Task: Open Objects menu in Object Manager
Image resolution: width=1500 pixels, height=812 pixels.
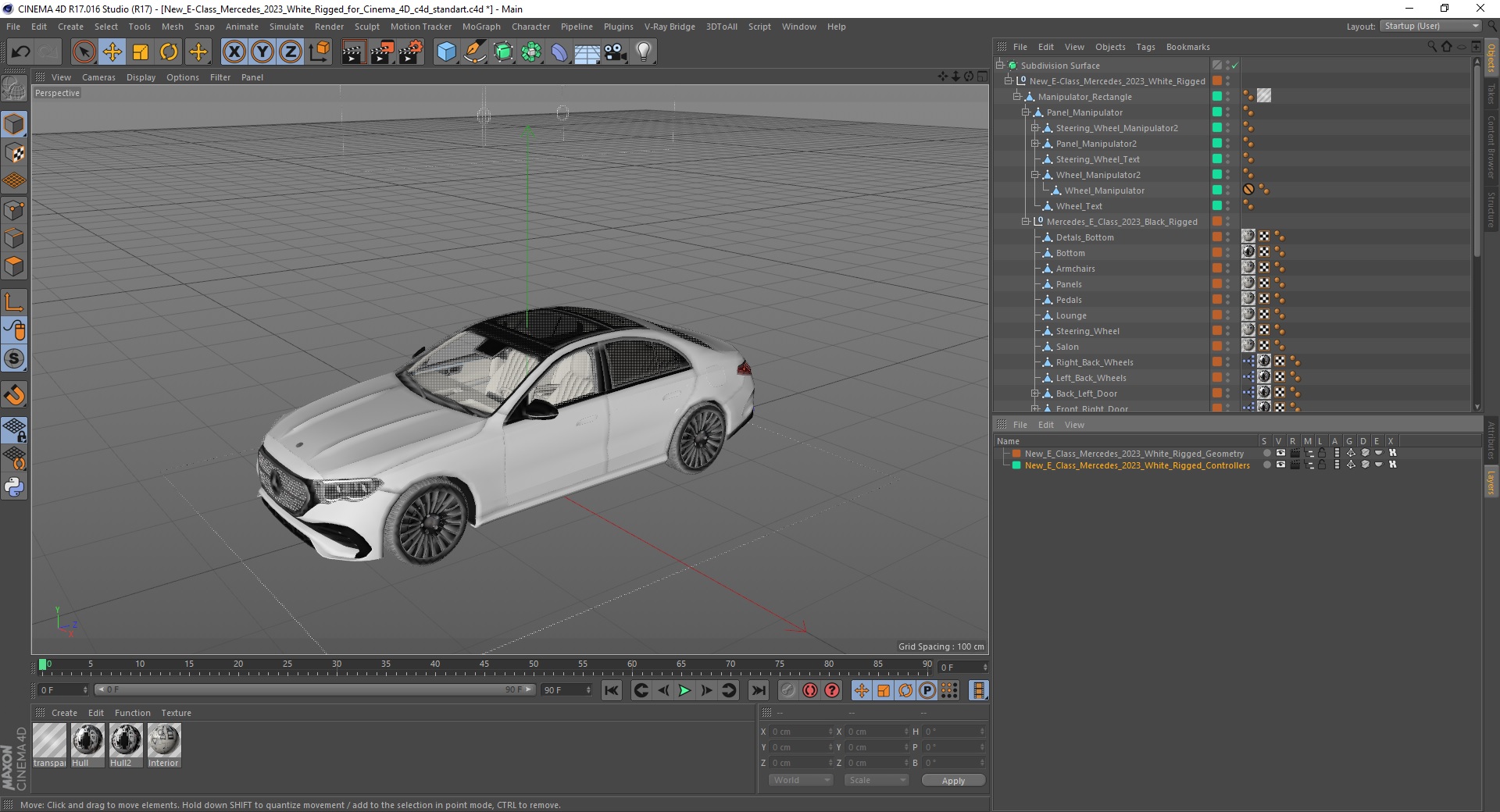Action: click(x=1110, y=47)
